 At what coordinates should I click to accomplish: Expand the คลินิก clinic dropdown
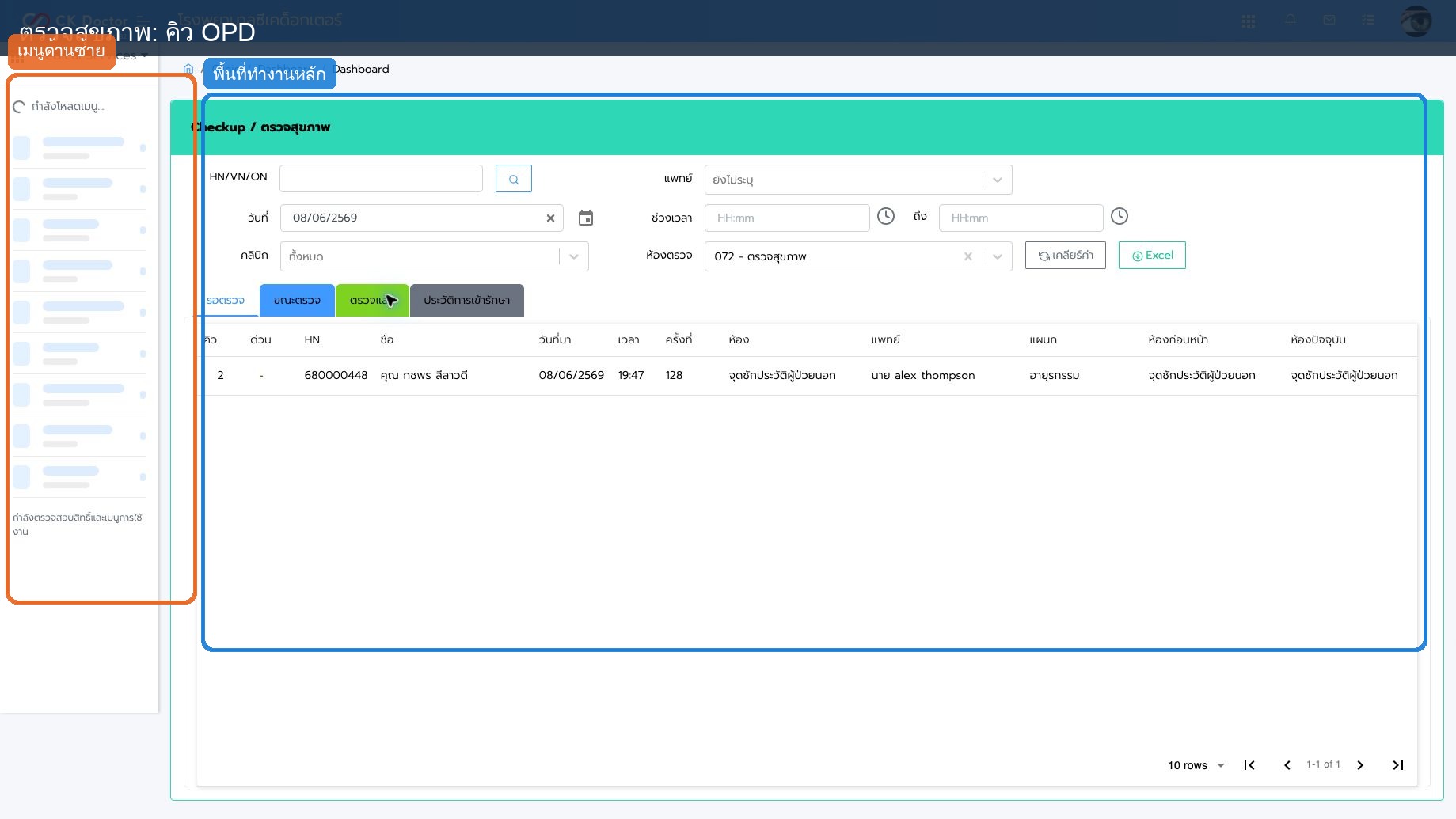[x=574, y=256]
